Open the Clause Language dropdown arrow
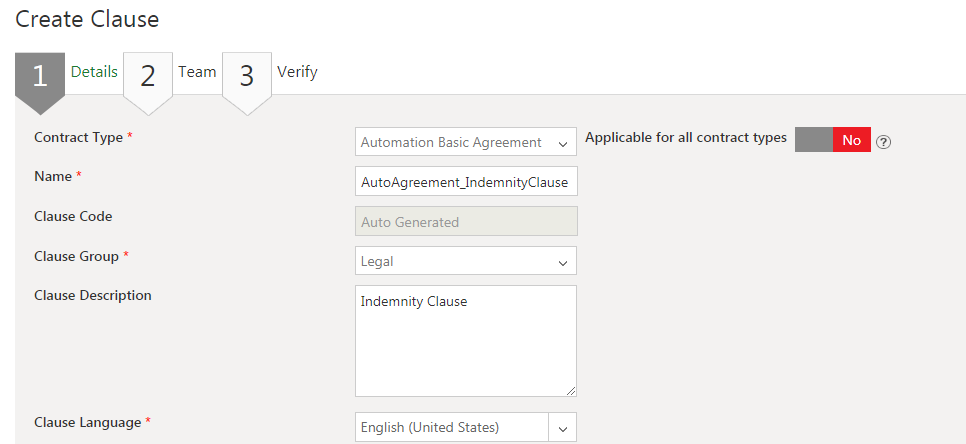This screenshot has height=444, width=966. tap(563, 428)
